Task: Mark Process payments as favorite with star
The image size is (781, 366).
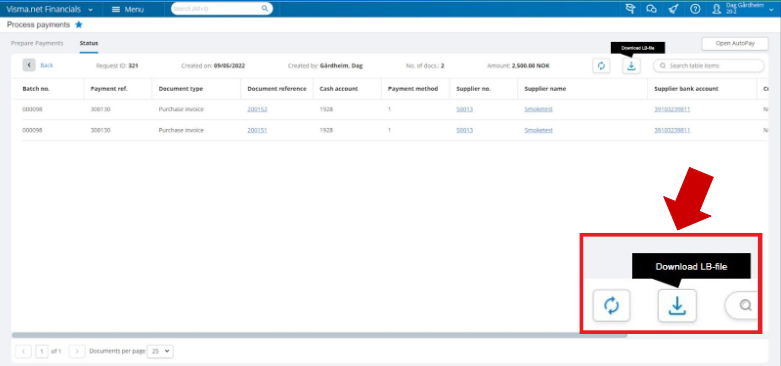Action: coord(79,24)
